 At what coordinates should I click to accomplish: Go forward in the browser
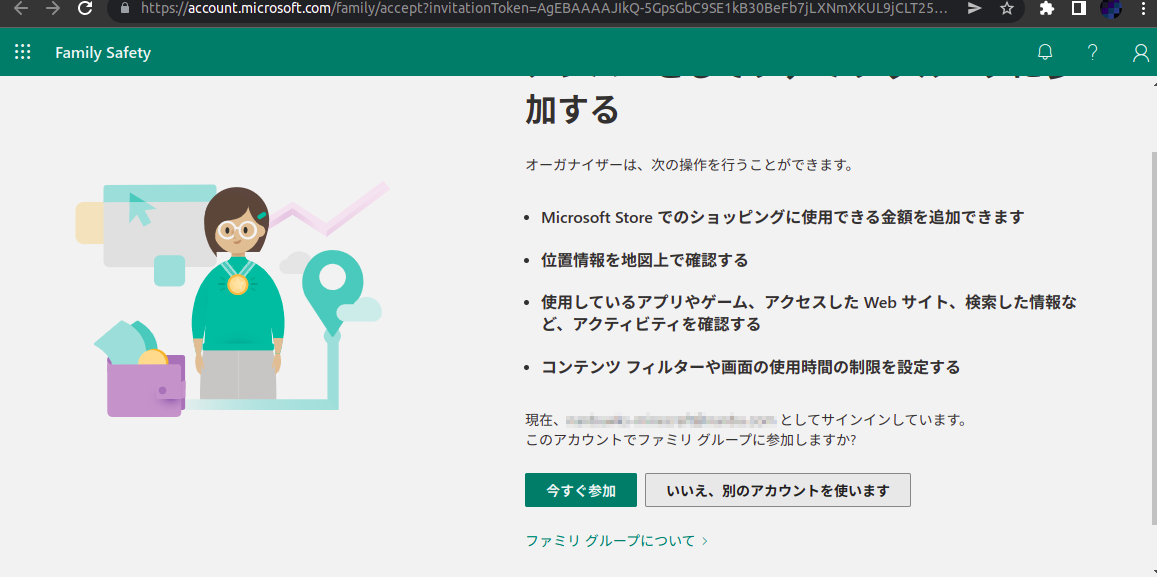pyautogui.click(x=52, y=8)
